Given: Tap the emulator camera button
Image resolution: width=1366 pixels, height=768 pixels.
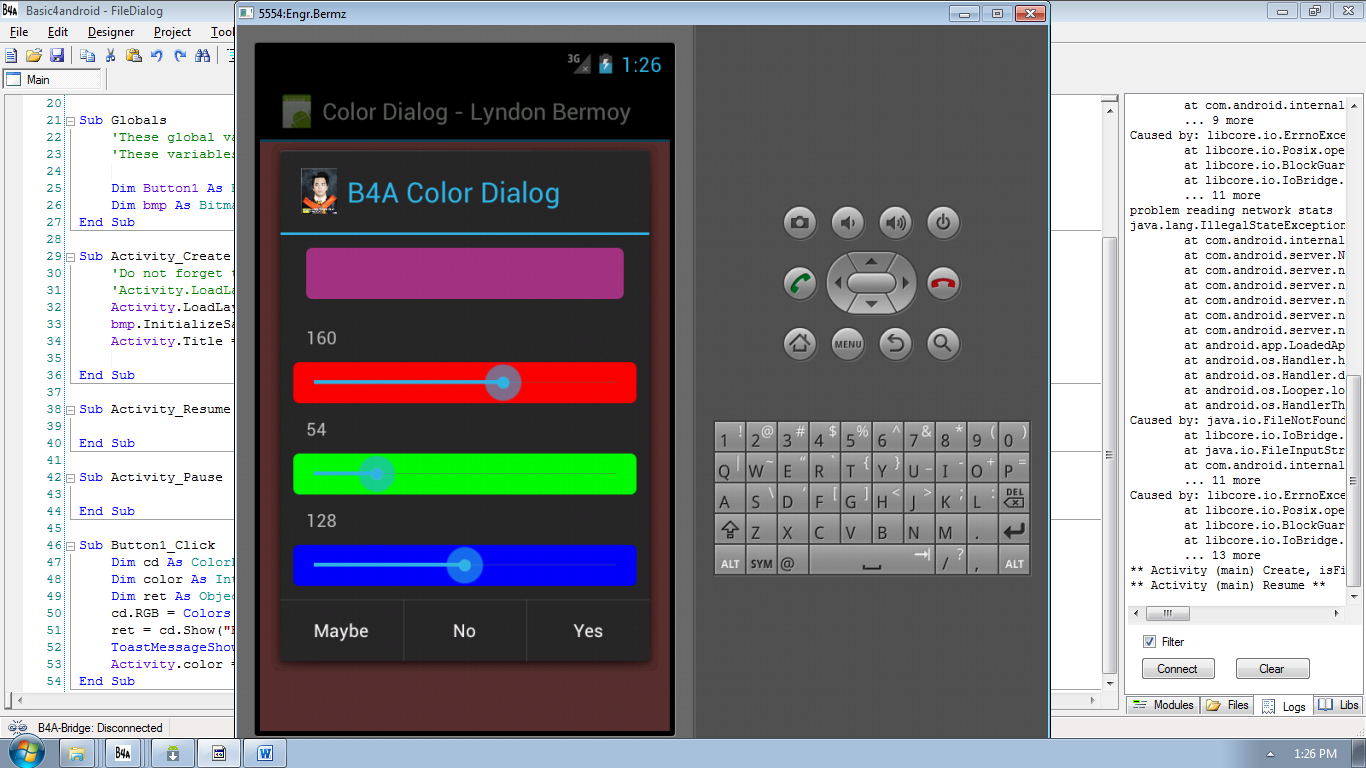Looking at the screenshot, I should pyautogui.click(x=799, y=222).
